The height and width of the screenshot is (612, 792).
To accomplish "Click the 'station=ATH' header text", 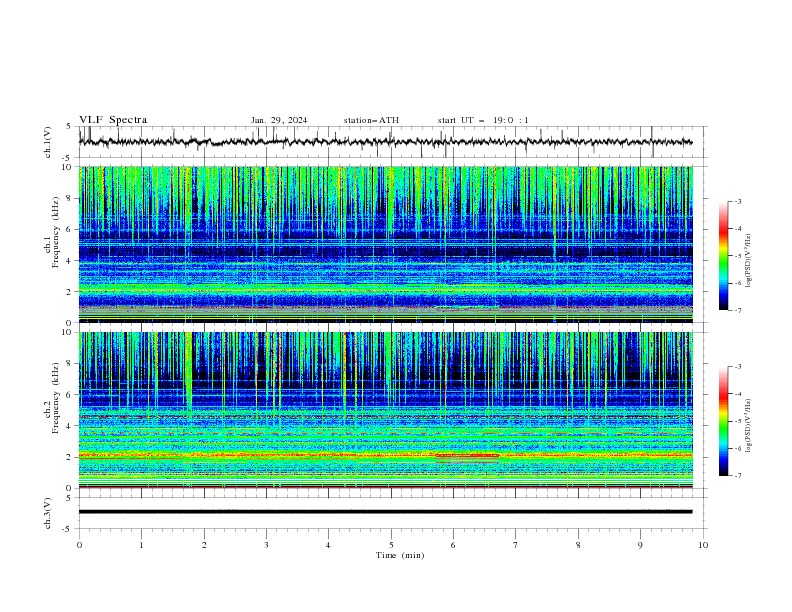I will click(371, 120).
